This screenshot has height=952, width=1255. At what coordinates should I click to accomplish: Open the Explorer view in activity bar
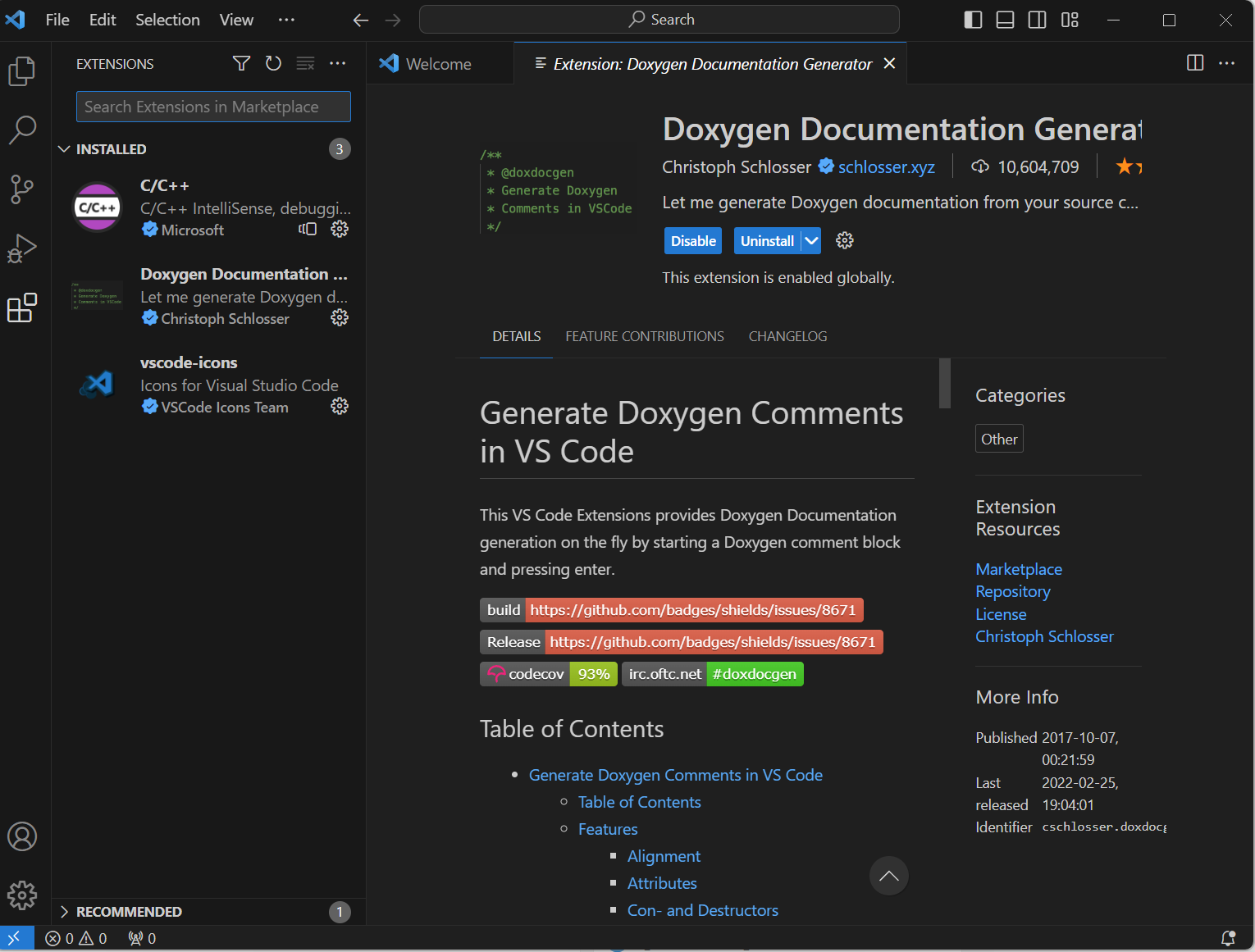tap(22, 71)
